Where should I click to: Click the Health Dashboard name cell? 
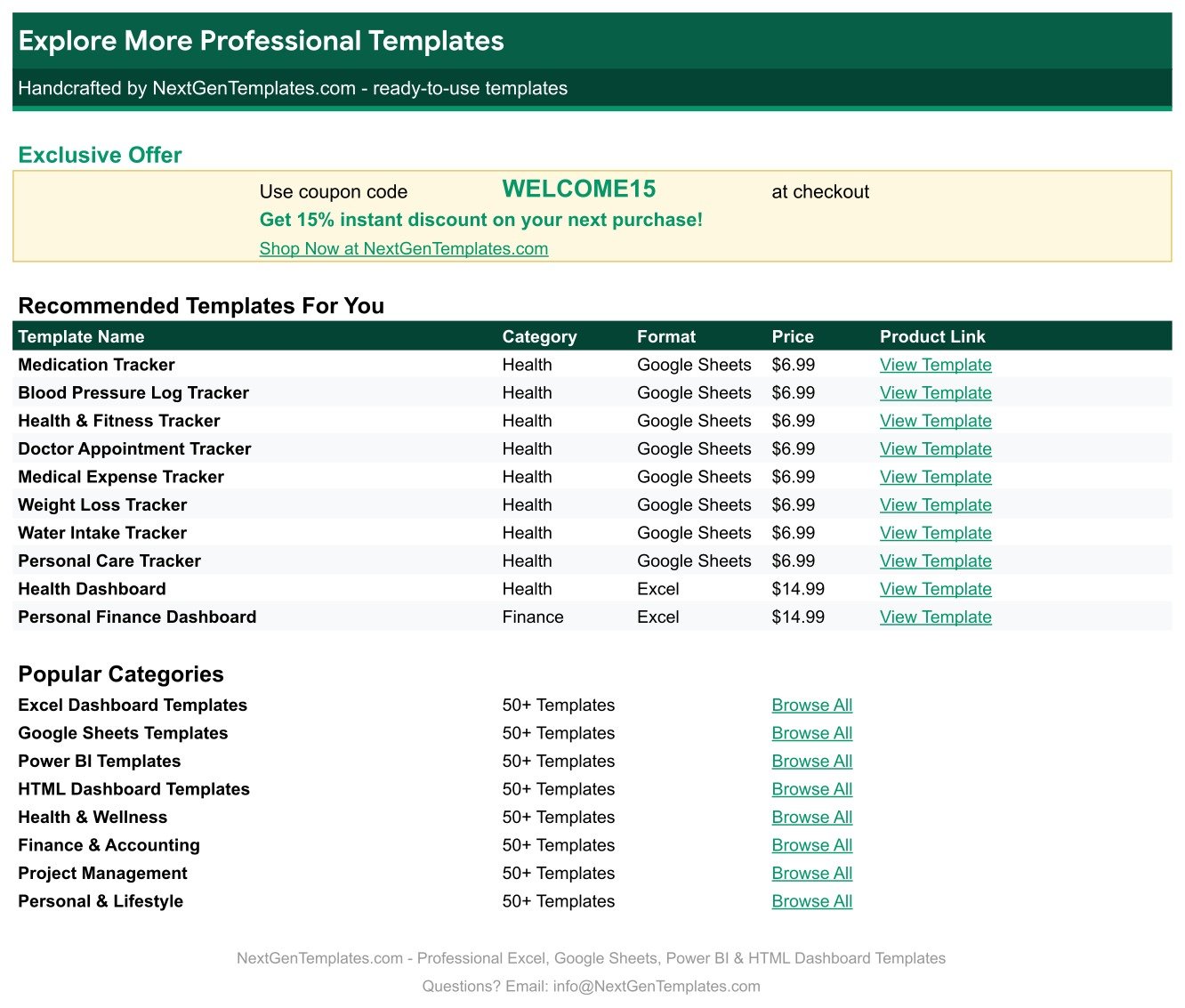92,589
